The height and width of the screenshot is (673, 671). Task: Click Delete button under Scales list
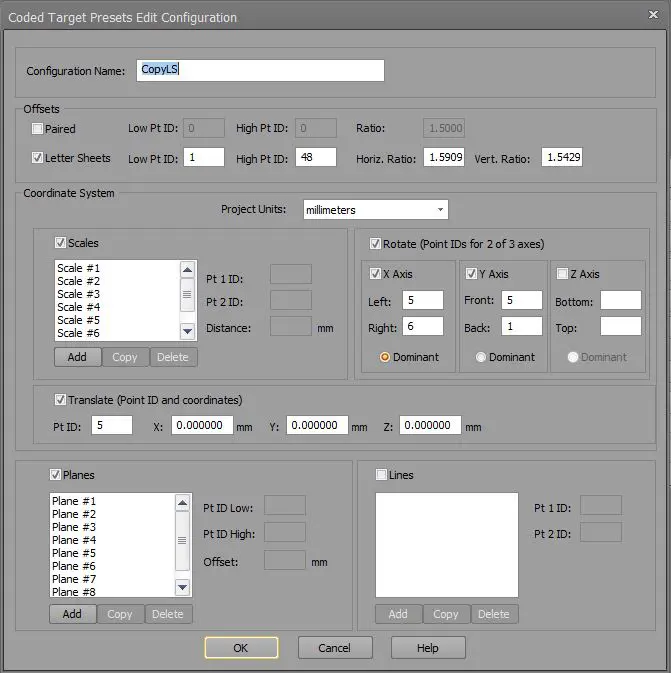pos(173,357)
